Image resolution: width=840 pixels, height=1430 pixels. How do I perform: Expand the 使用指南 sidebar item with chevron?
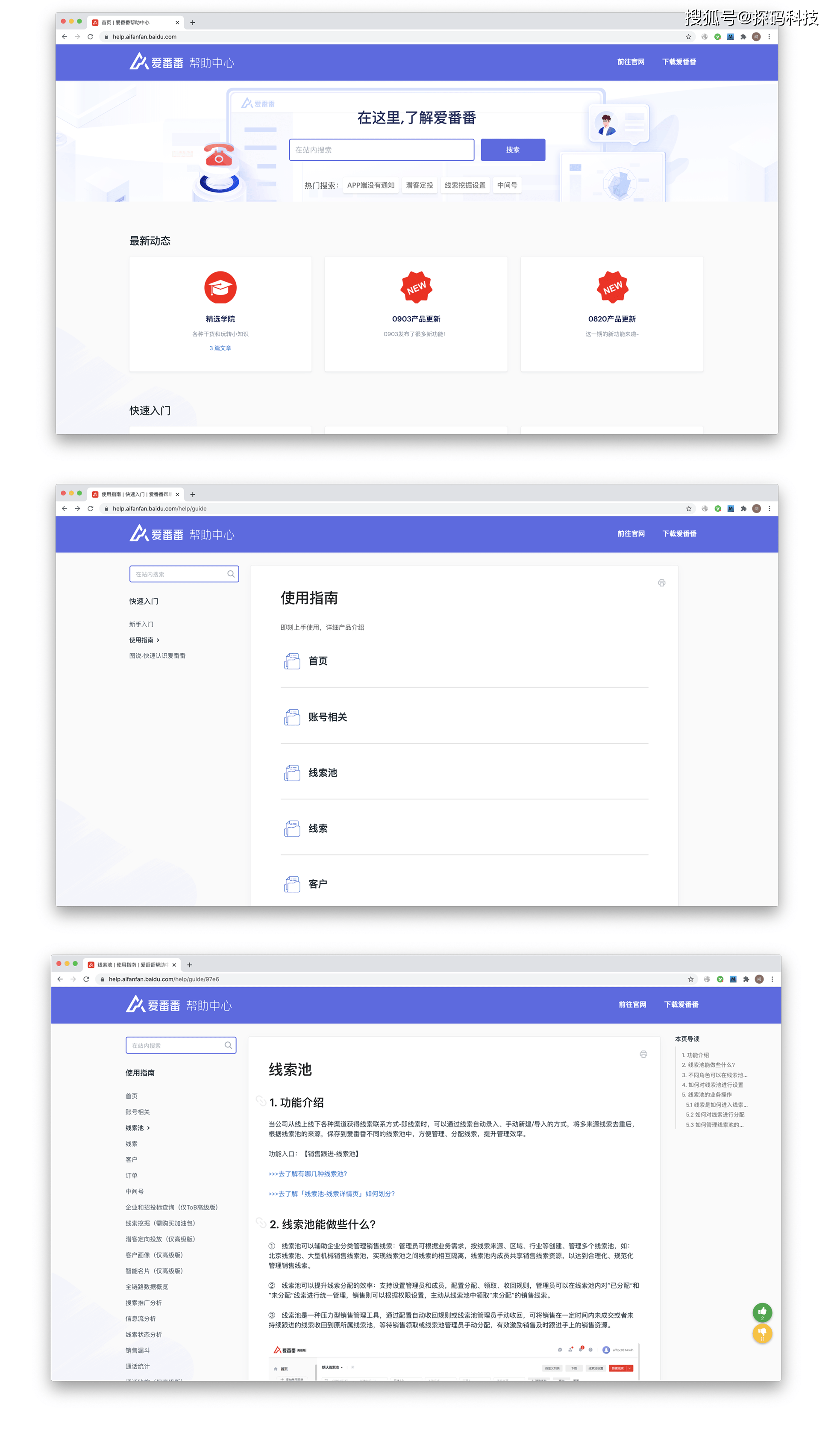tap(144, 640)
